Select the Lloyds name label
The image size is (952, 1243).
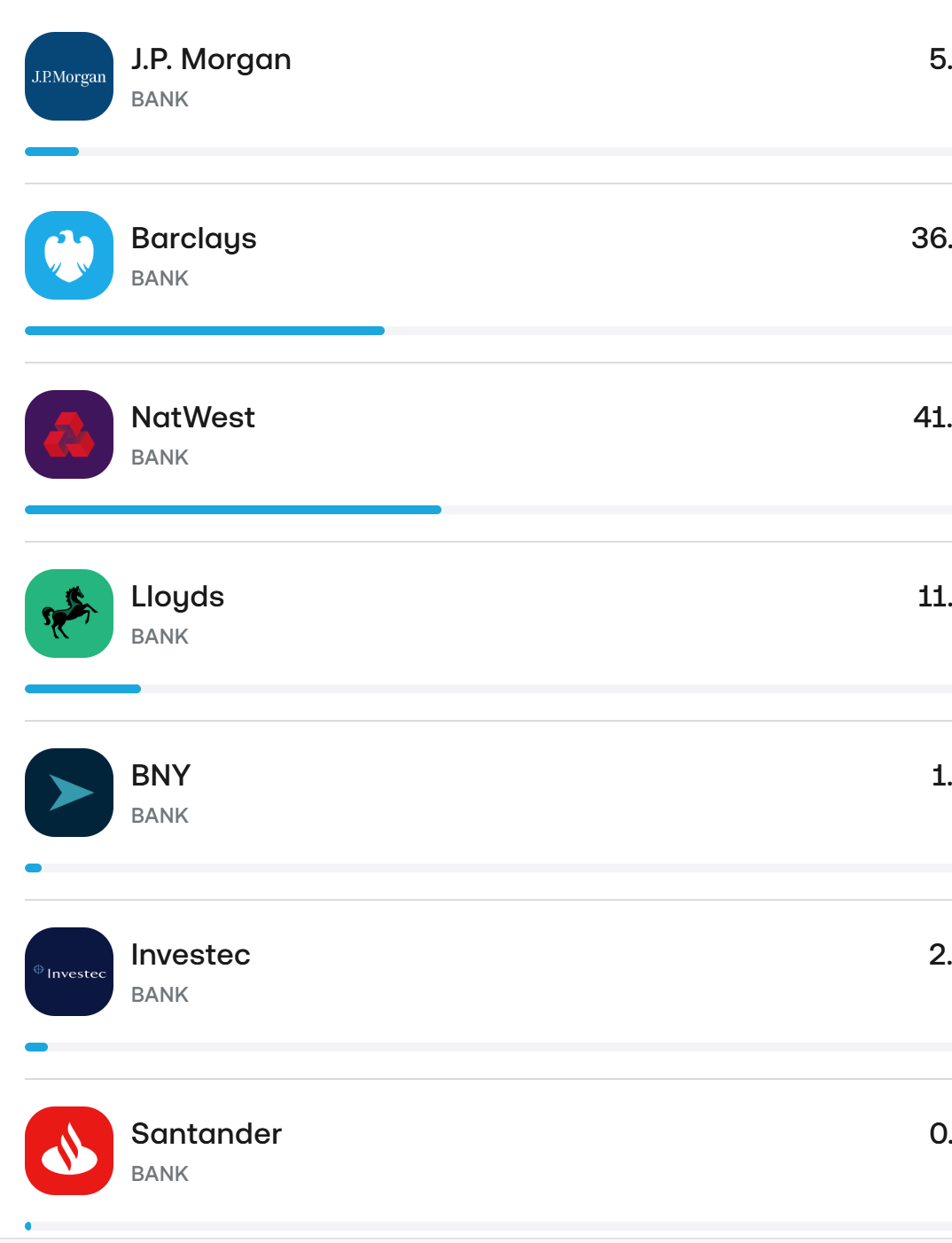(x=177, y=597)
